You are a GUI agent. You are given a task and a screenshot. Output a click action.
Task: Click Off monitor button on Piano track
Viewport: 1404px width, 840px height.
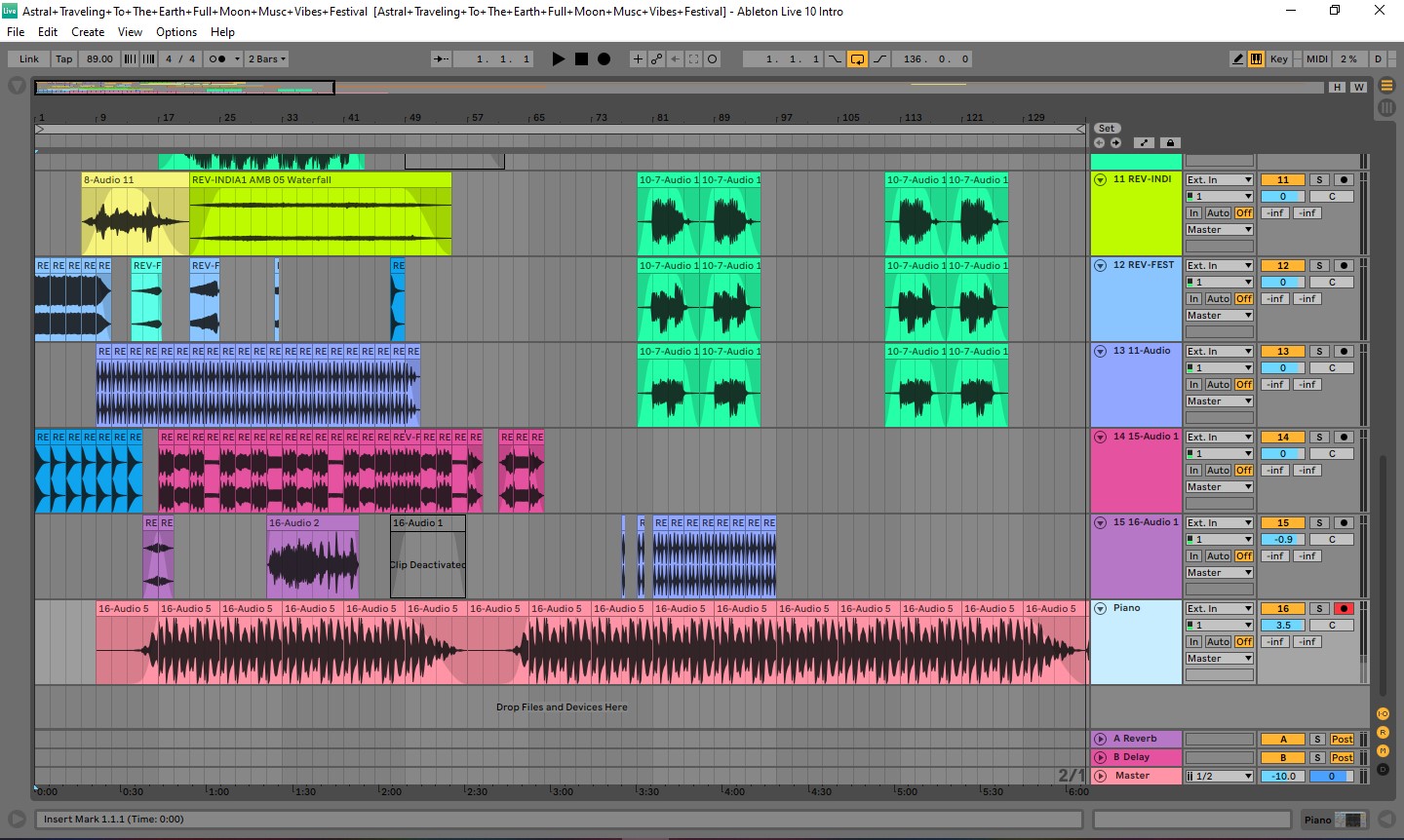pos(1244,642)
